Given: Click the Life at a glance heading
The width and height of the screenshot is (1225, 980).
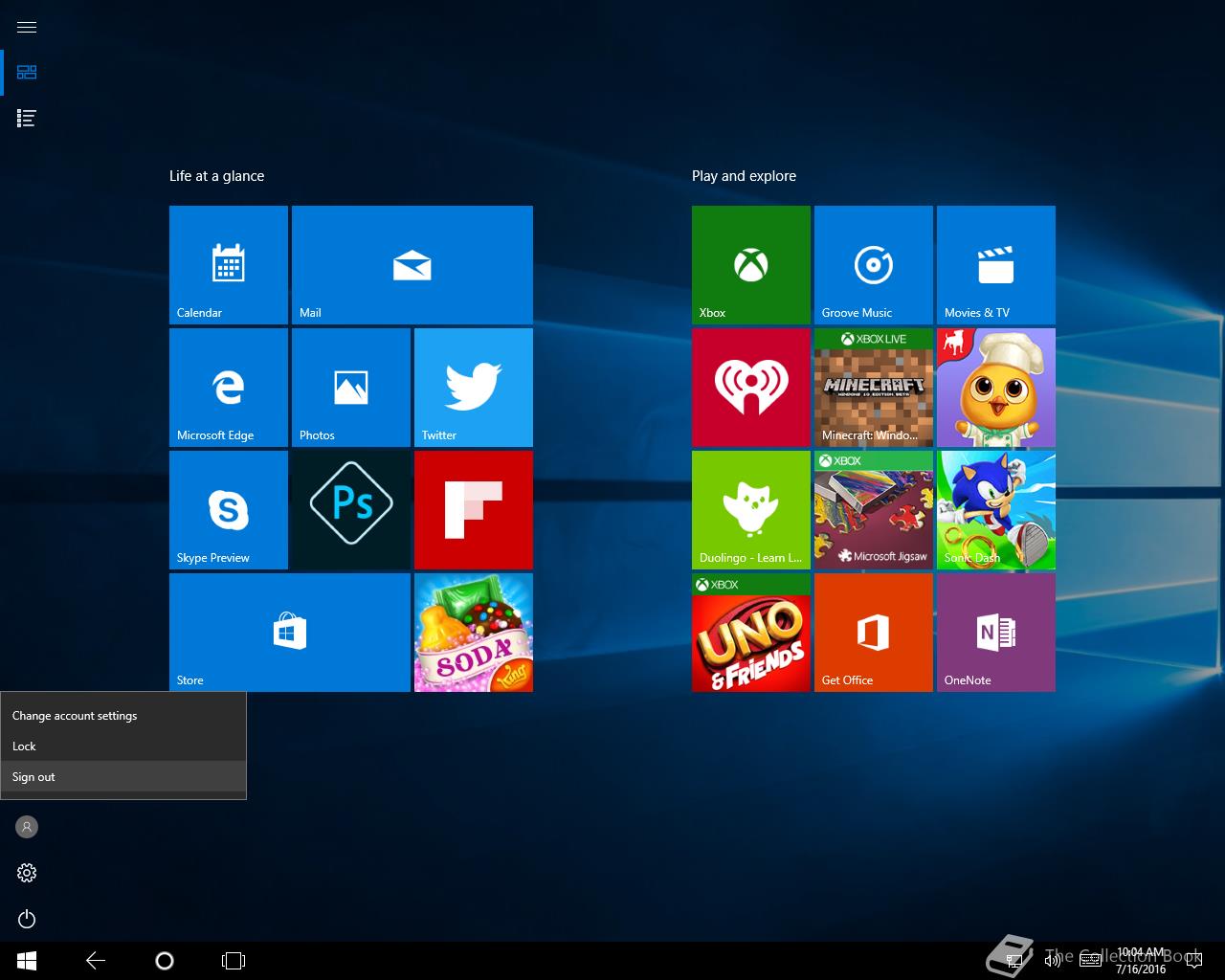Looking at the screenshot, I should click(x=216, y=176).
